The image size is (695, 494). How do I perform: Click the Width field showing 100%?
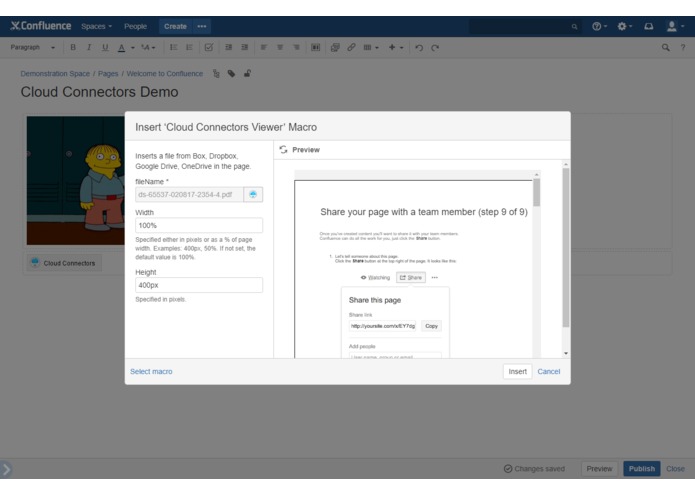(x=199, y=226)
